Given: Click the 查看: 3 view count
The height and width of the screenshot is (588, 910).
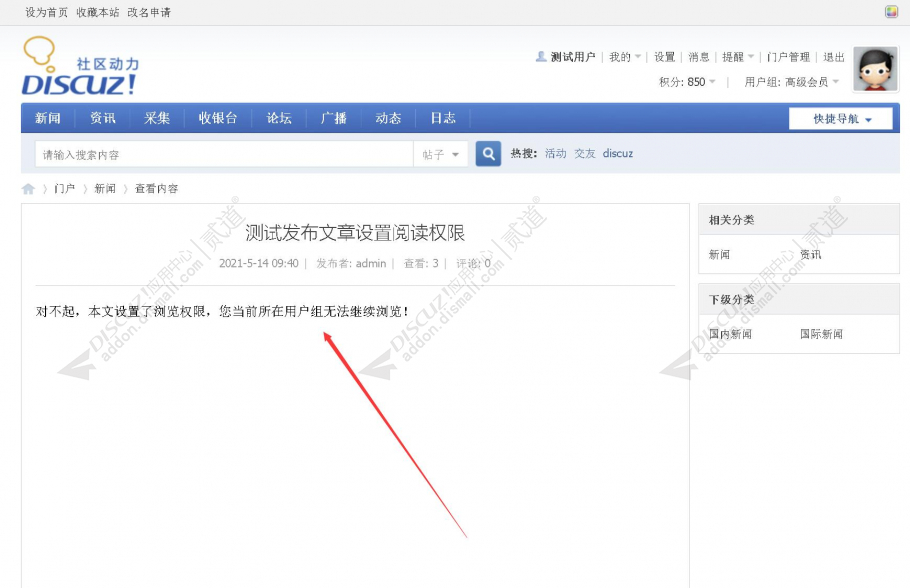Looking at the screenshot, I should (421, 264).
